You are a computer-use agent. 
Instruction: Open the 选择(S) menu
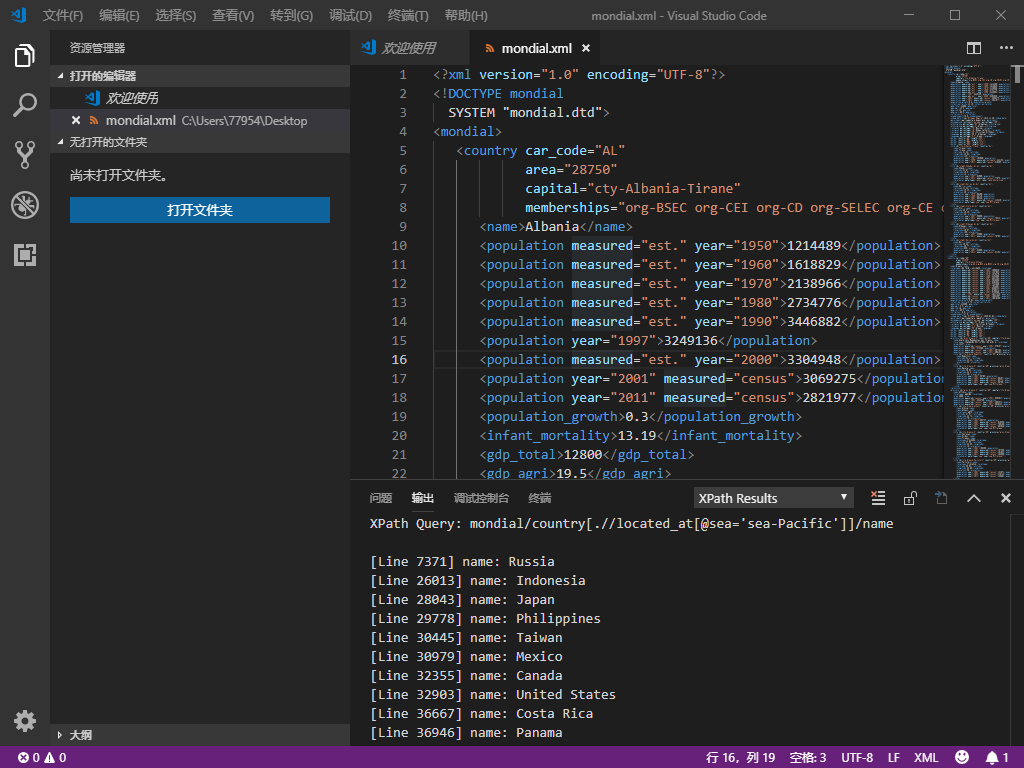[x=176, y=16]
